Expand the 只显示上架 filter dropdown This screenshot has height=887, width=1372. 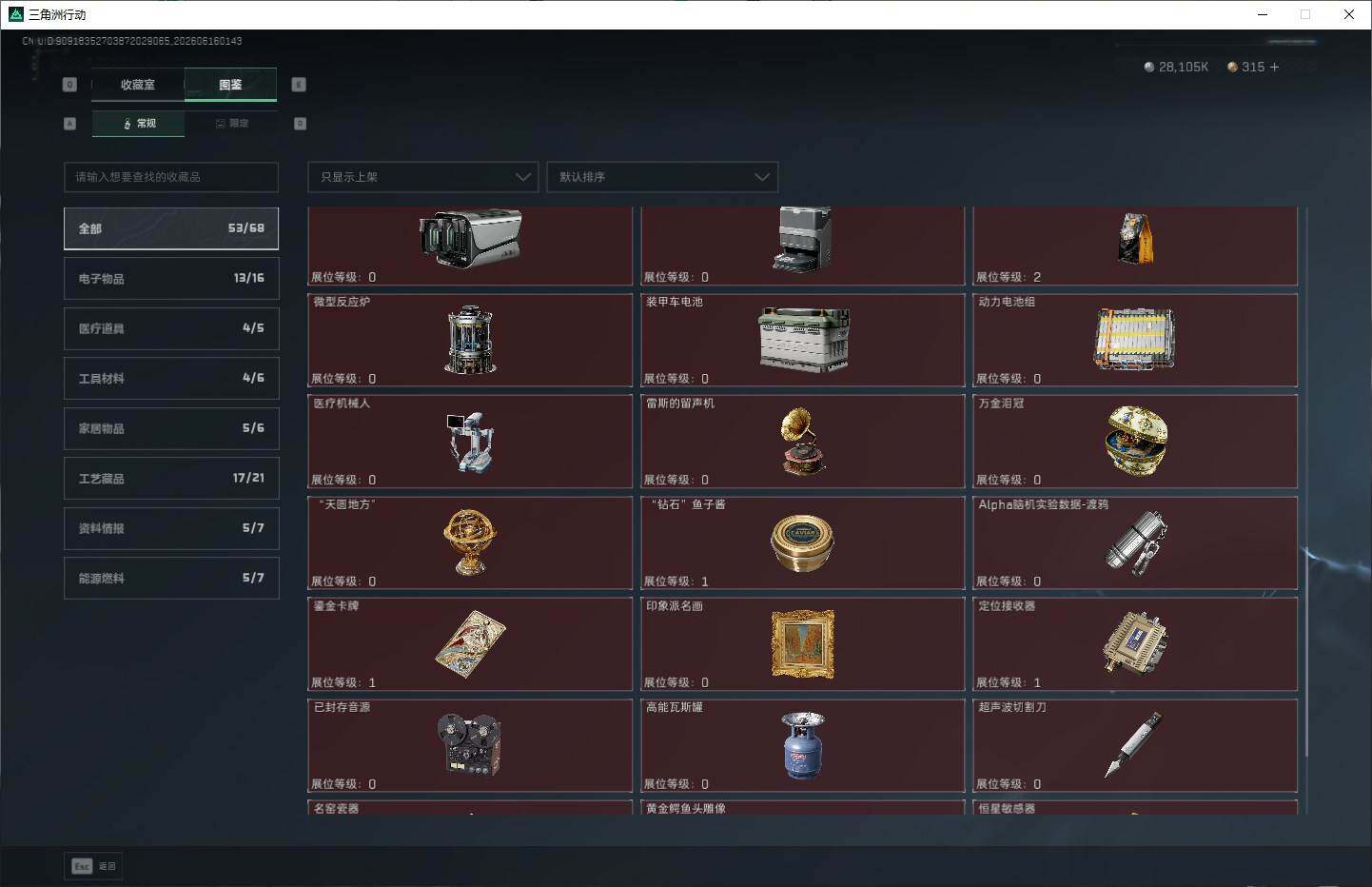pos(423,177)
